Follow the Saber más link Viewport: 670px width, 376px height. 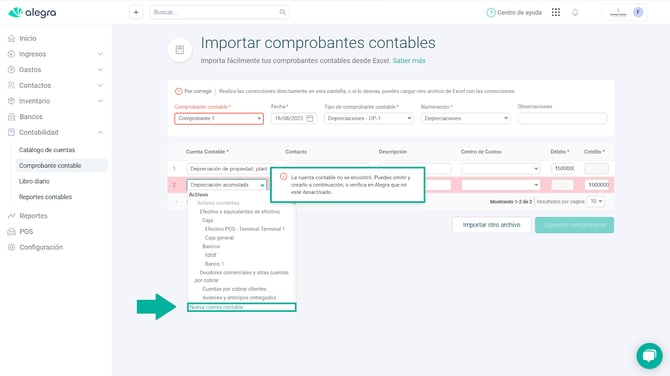pyautogui.click(x=409, y=61)
